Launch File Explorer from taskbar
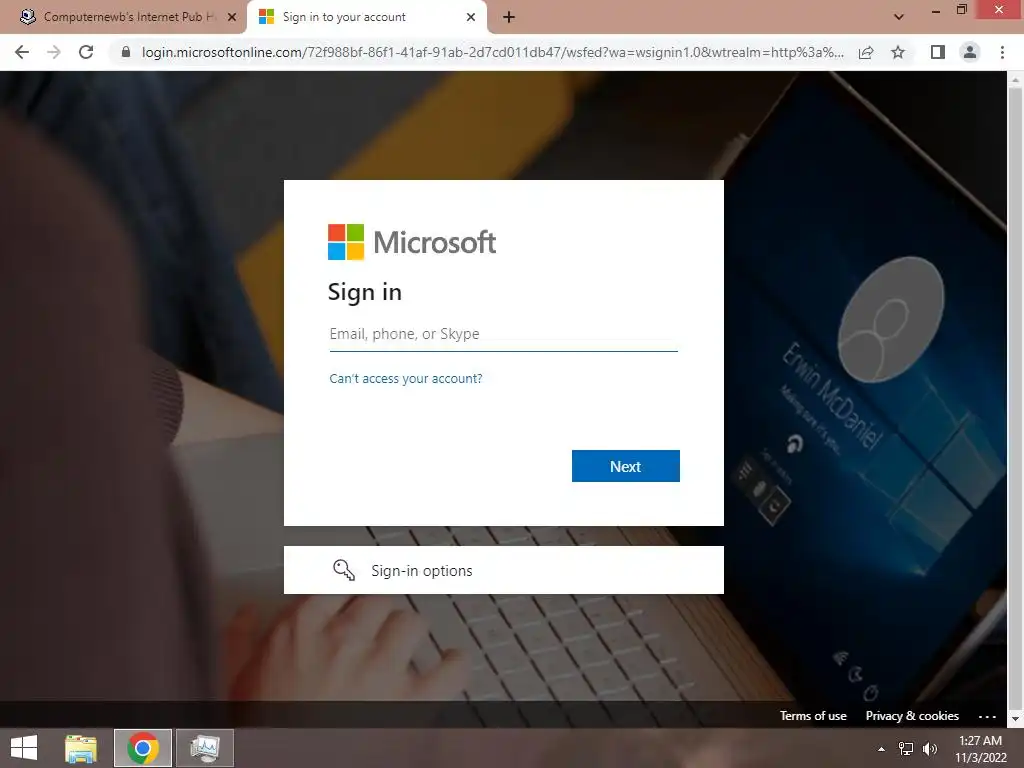 tap(81, 748)
